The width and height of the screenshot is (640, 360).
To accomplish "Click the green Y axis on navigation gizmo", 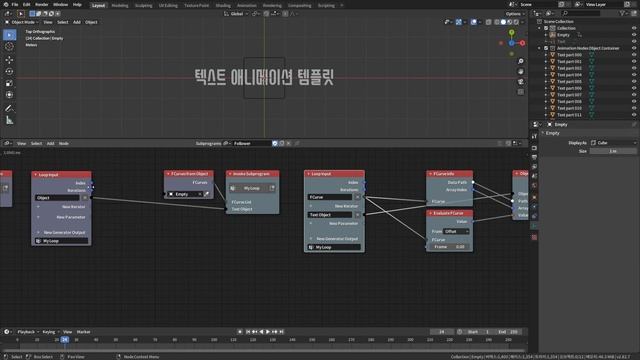I will click(x=511, y=32).
